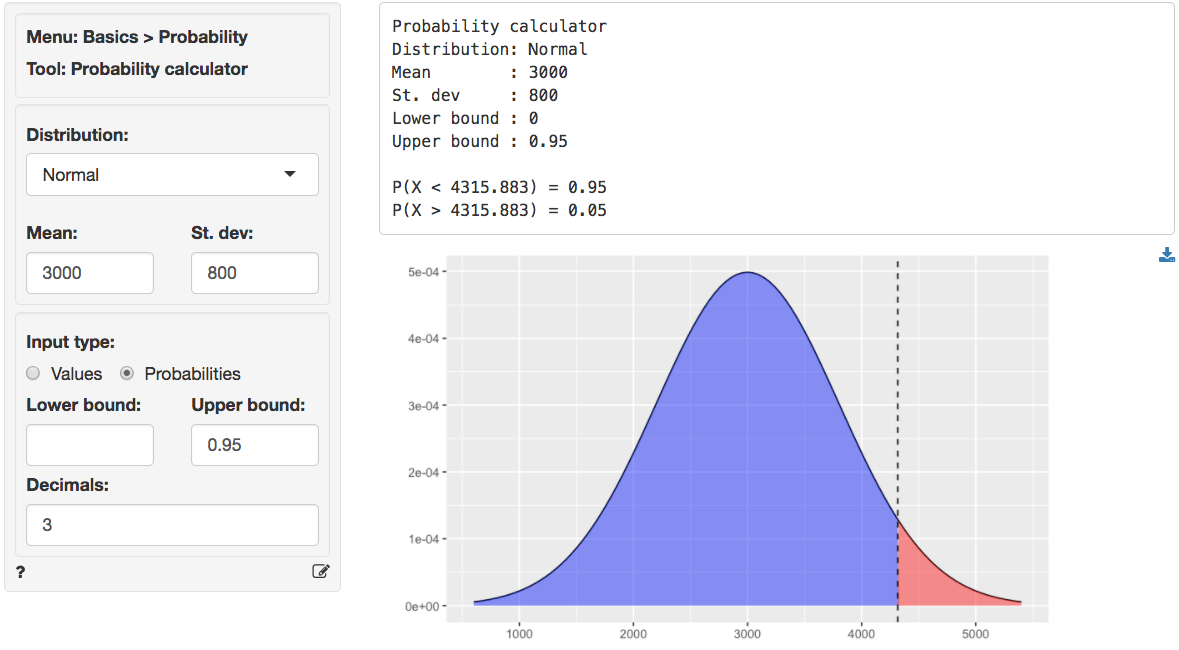Viewport: 1179px width, 650px height.
Task: Click the 'Menu: Basics > Probability' heading
Action: pos(137,37)
